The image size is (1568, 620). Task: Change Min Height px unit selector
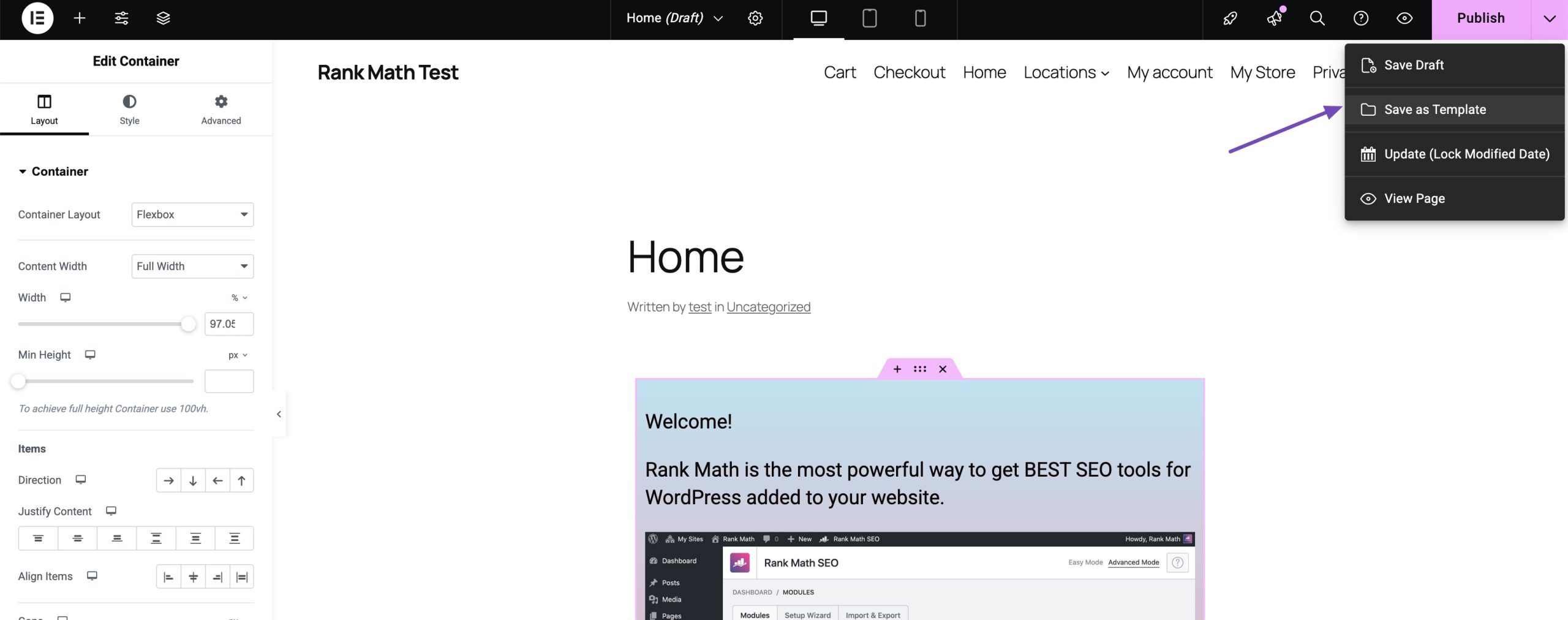(238, 355)
